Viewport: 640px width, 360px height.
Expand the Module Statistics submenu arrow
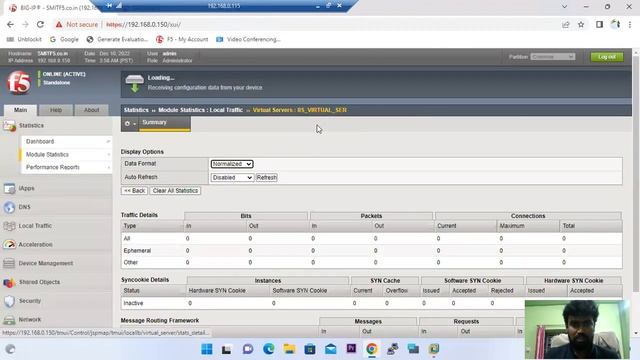pos(108,154)
